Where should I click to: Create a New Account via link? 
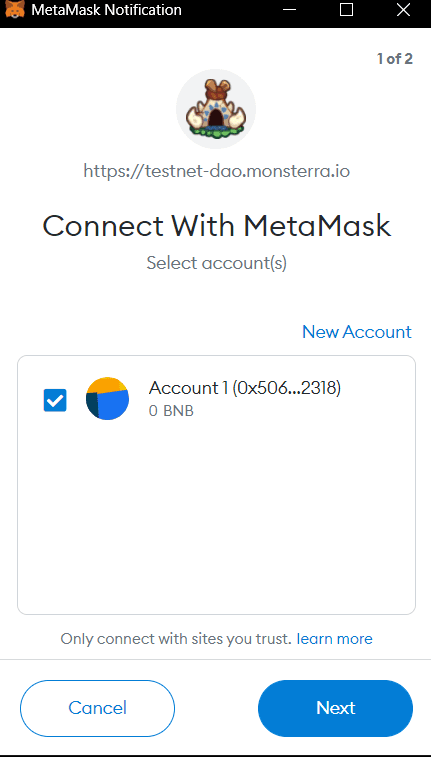(357, 332)
